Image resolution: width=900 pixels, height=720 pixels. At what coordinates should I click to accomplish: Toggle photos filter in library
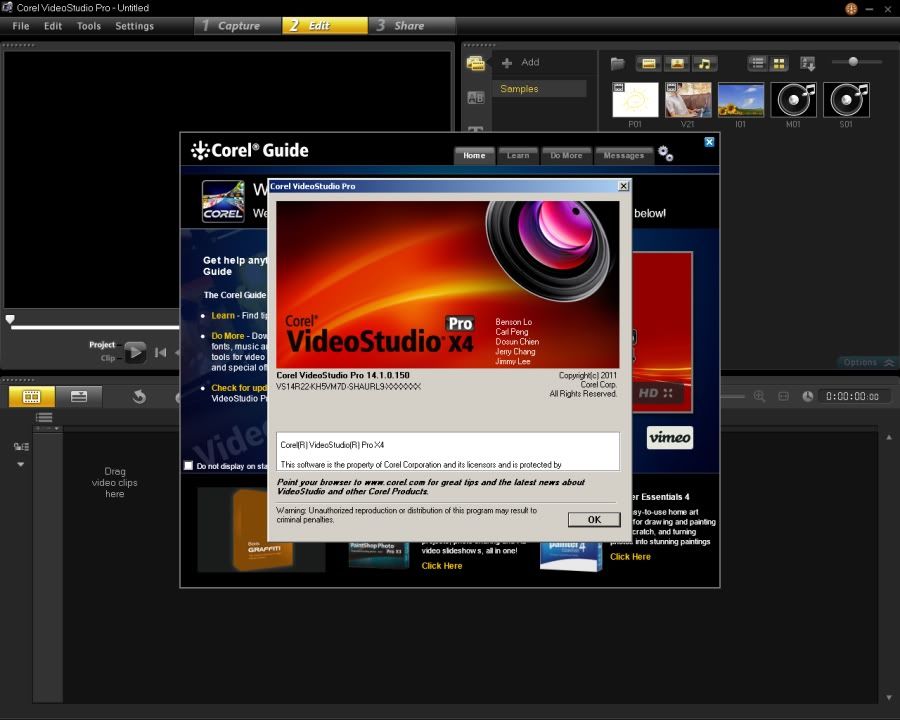(677, 63)
